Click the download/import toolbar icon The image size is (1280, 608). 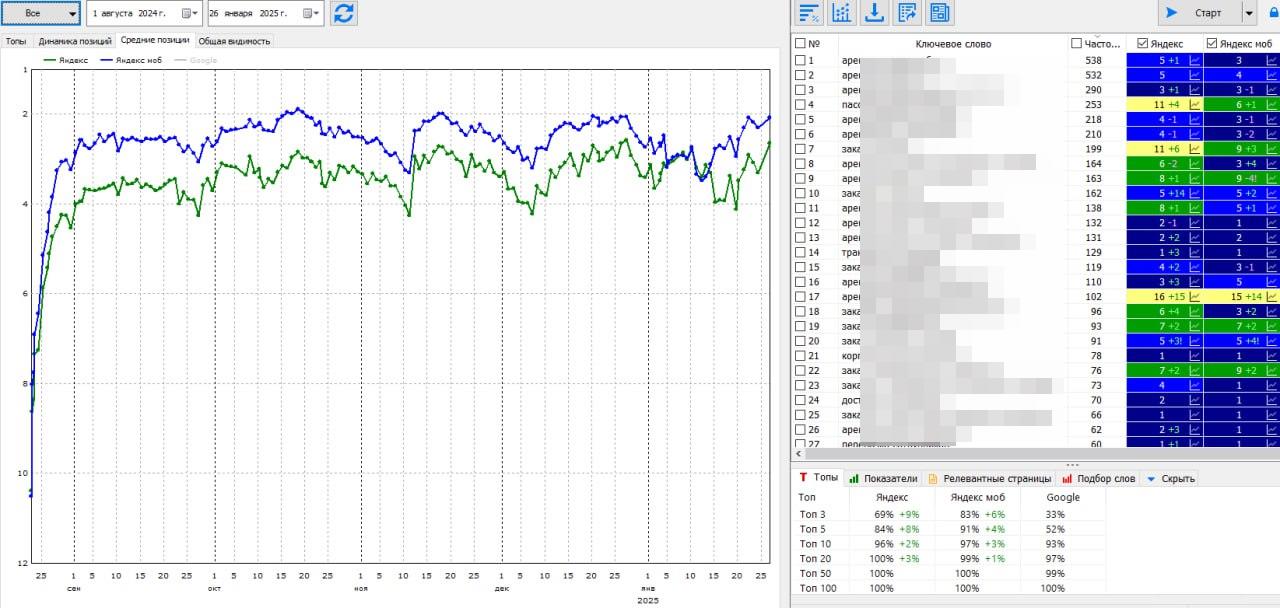875,13
